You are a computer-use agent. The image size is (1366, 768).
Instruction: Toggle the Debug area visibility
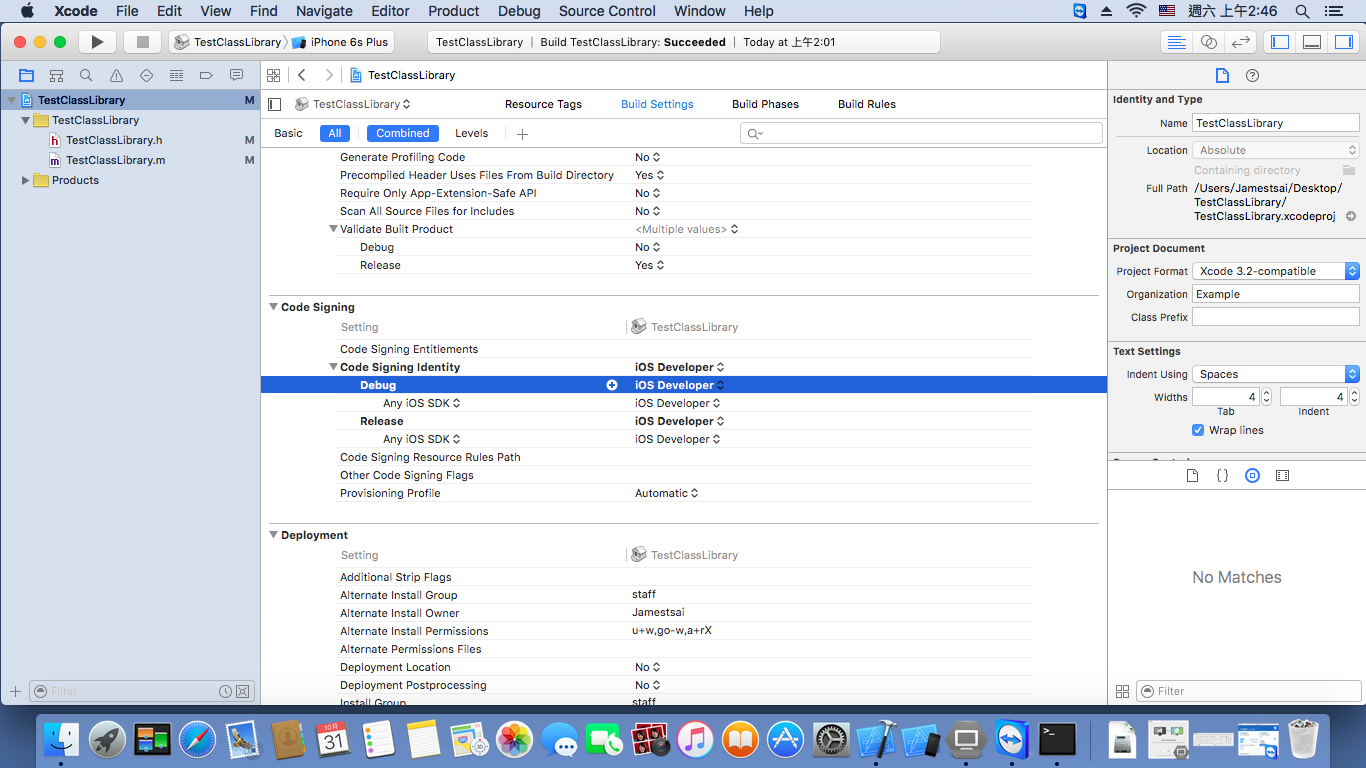[1312, 42]
